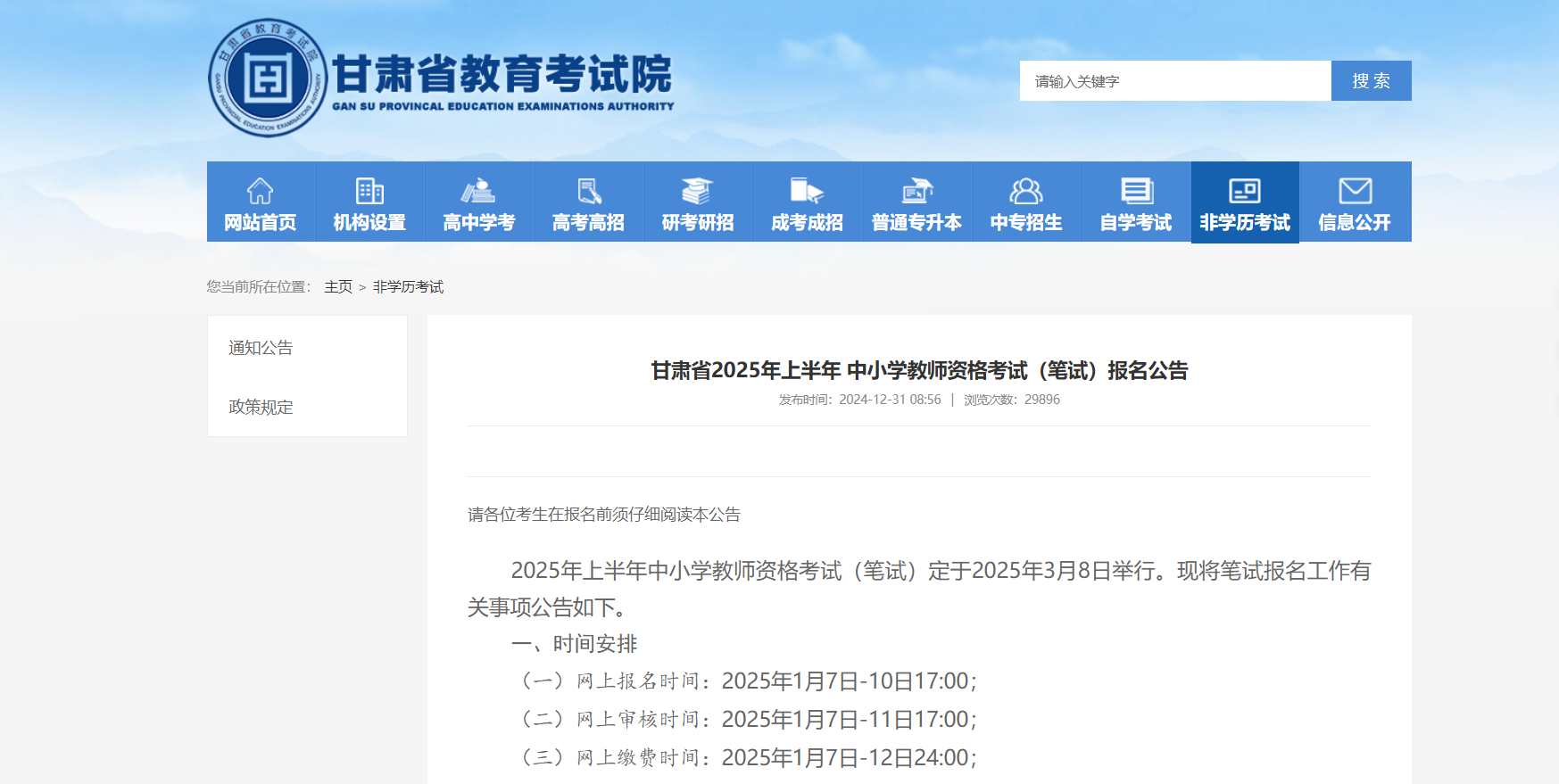
Task: Open the 非学历考试 menu label
Action: [1245, 223]
